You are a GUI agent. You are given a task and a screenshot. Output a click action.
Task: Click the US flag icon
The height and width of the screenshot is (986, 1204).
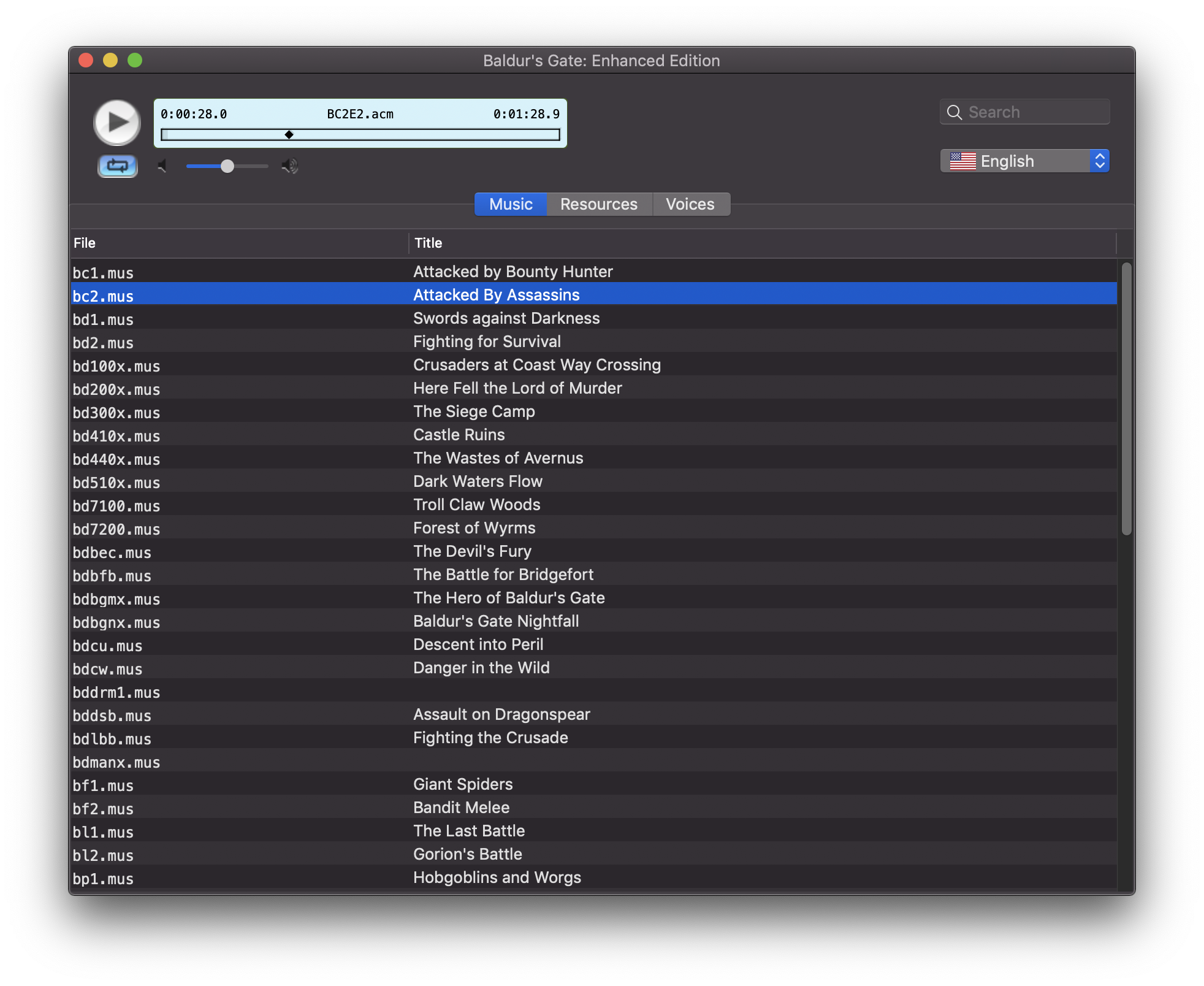coord(962,161)
